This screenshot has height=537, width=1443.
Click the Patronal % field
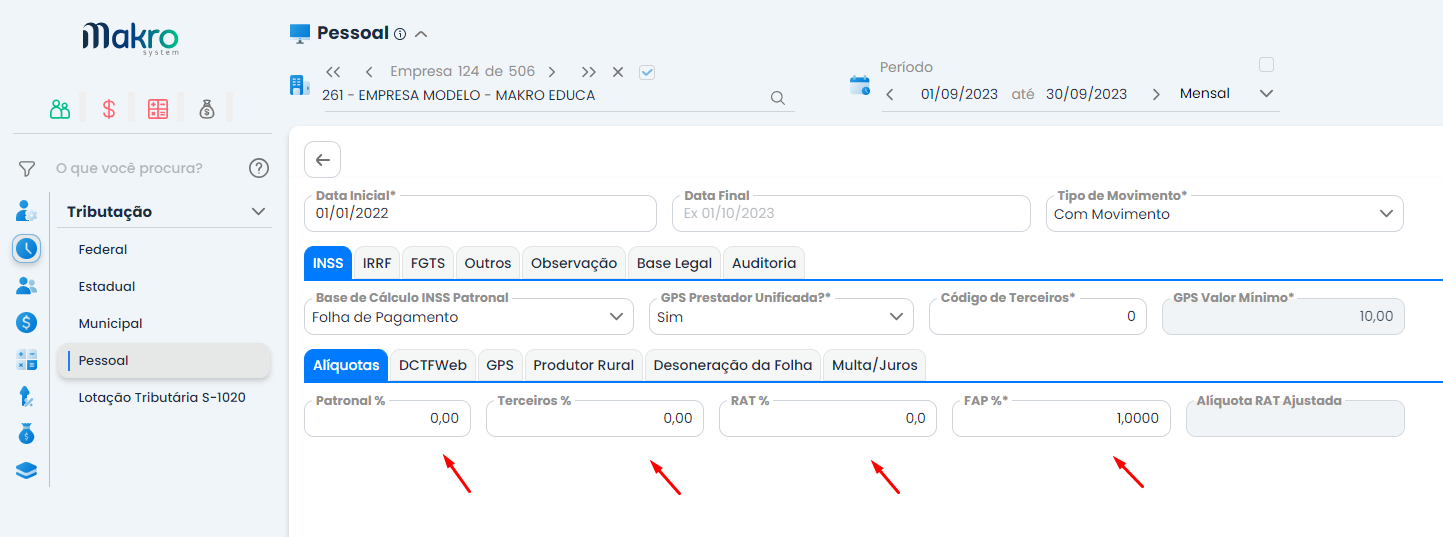coord(387,419)
